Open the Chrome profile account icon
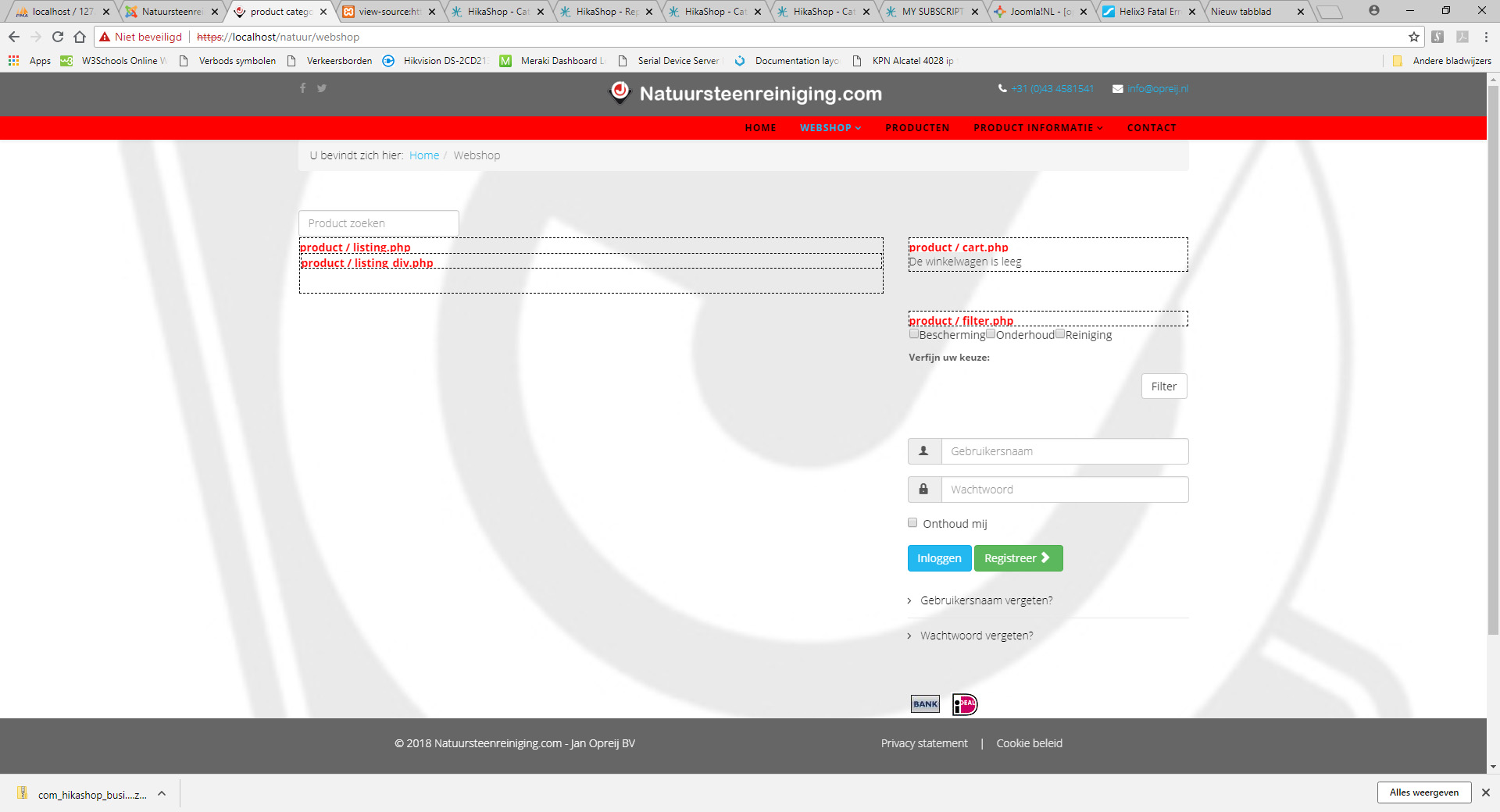 click(x=1374, y=11)
